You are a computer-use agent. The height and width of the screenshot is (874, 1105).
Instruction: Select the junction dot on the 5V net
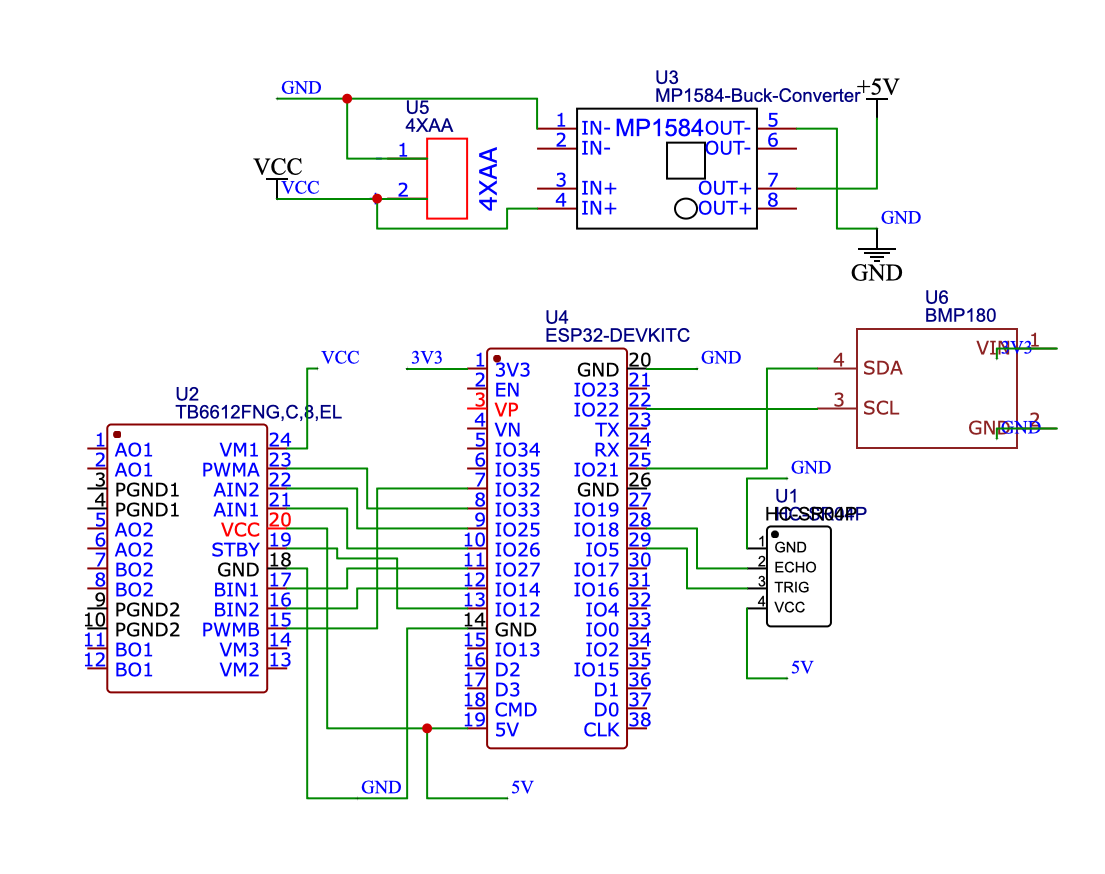[x=427, y=730]
